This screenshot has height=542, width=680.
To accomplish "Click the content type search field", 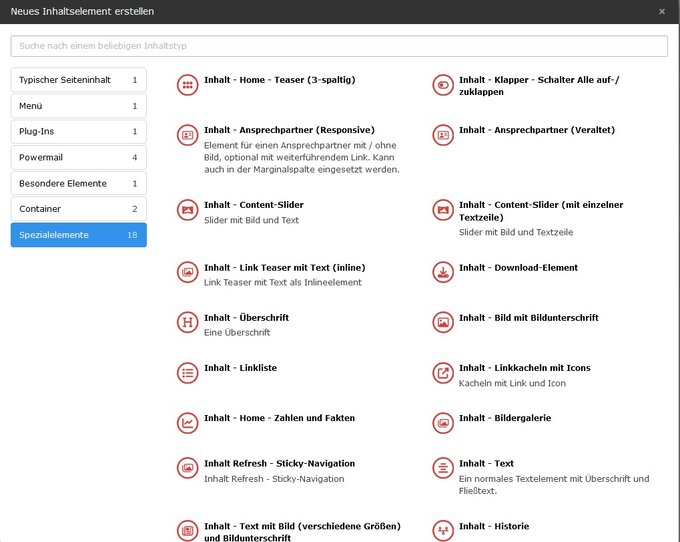I will click(x=339, y=46).
